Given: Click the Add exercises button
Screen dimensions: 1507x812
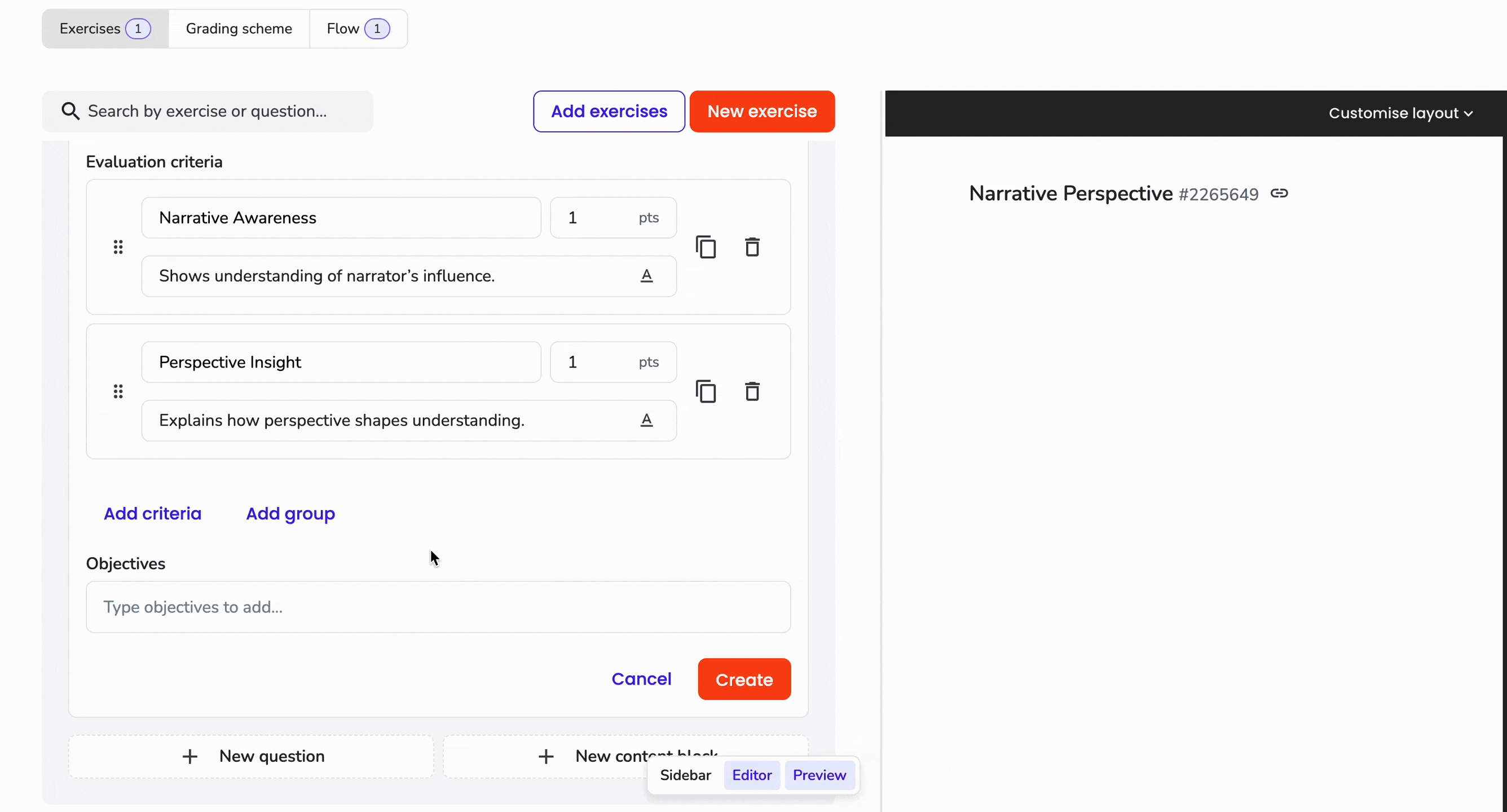Looking at the screenshot, I should pyautogui.click(x=609, y=111).
